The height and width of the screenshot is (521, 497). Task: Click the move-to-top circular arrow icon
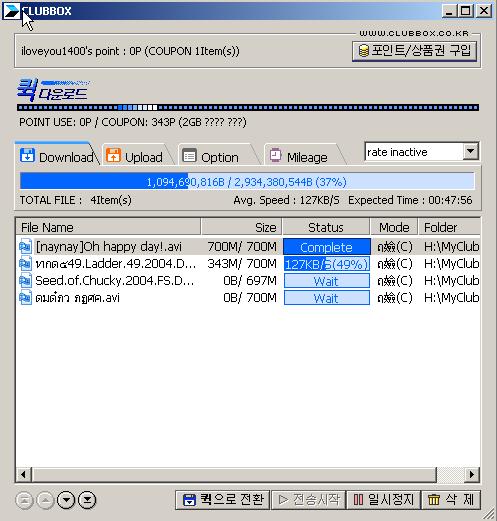coord(24,500)
